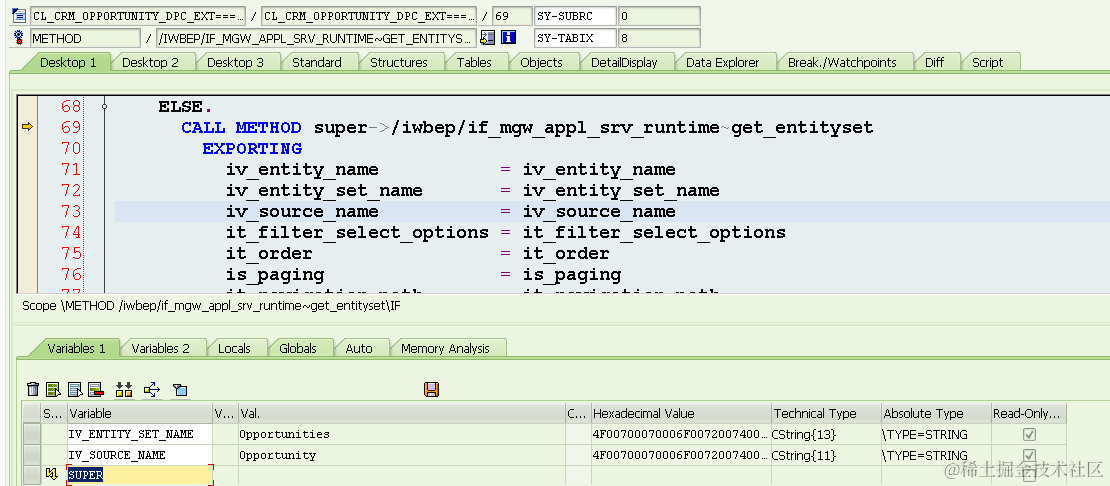Switch to the Desktop 3 tab
The image size is (1110, 486).
(235, 62)
